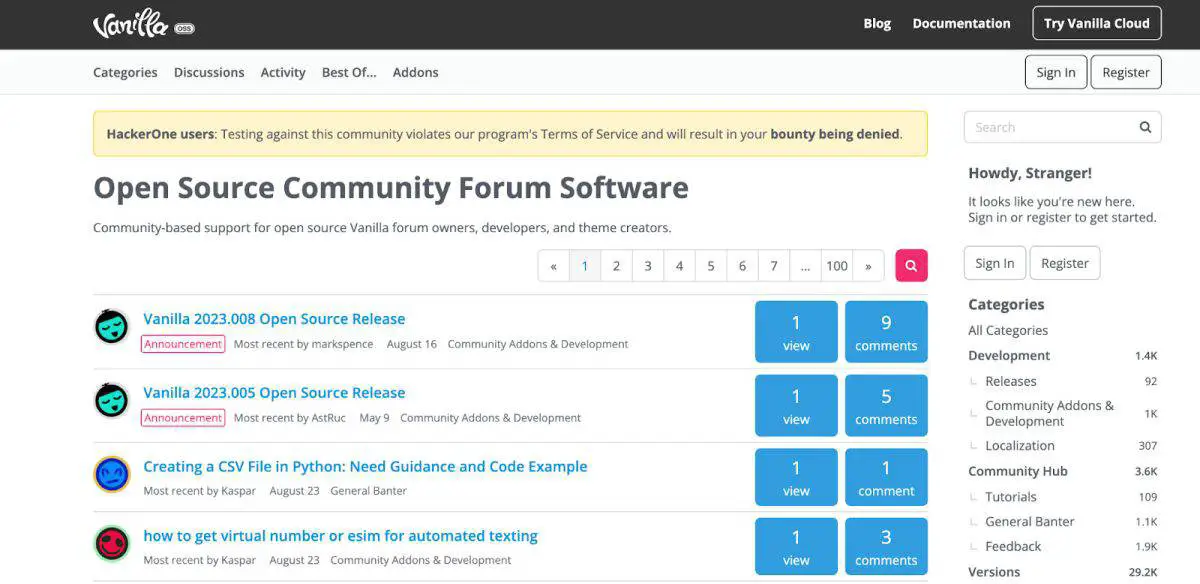The width and height of the screenshot is (1200, 584).
Task: Click the Announcement tag on 2023.005 release
Action: (183, 418)
